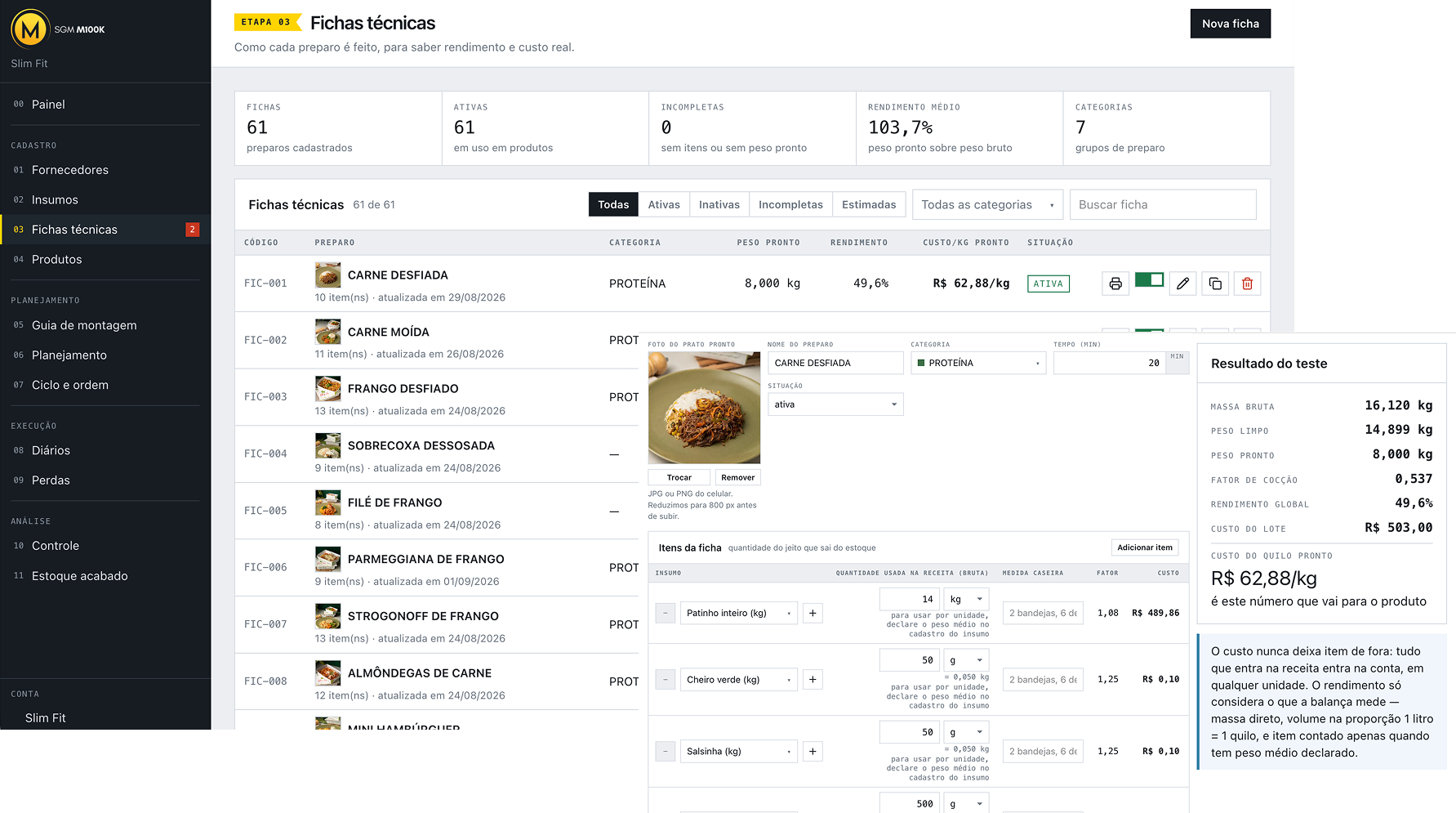This screenshot has height=813, width=1456.
Task: Add an item after Cheiro verde
Action: (813, 680)
